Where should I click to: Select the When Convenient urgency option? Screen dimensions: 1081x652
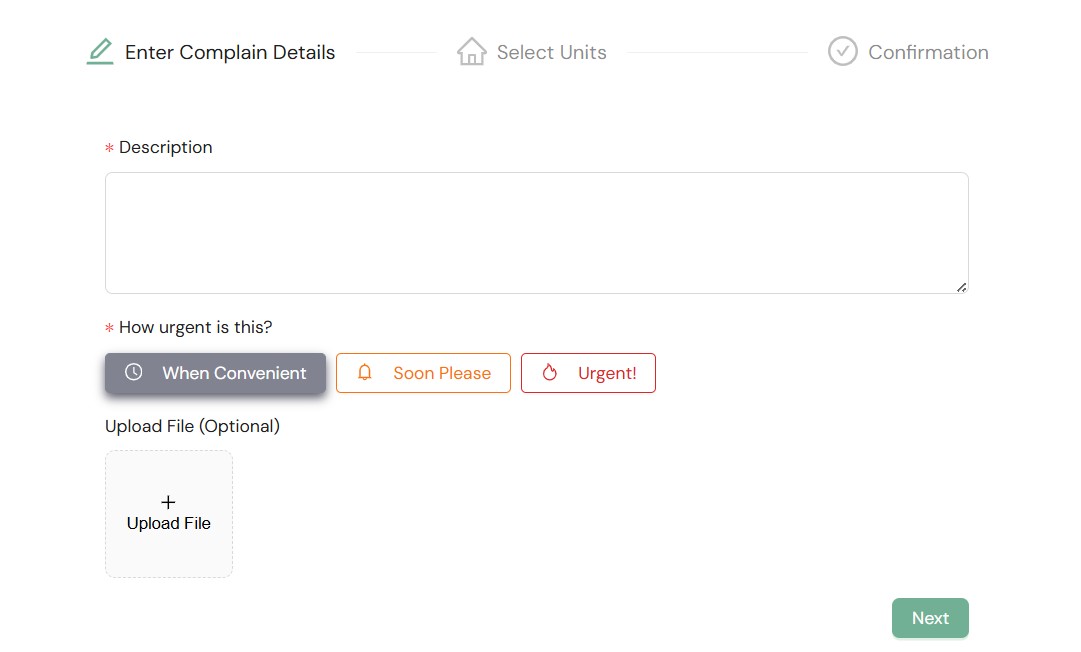tap(216, 373)
